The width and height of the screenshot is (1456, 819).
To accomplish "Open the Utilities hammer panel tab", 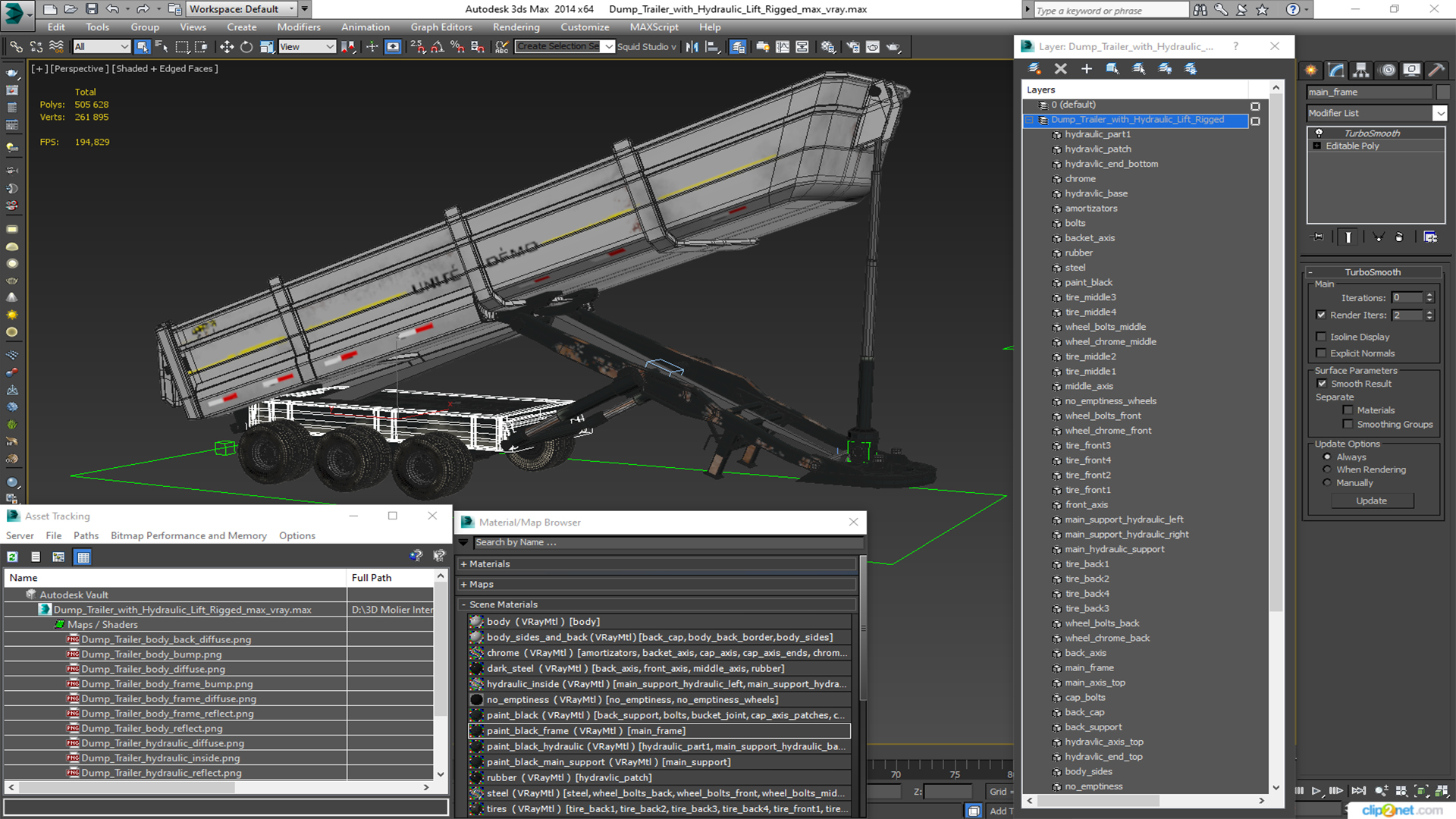I will coord(1436,70).
